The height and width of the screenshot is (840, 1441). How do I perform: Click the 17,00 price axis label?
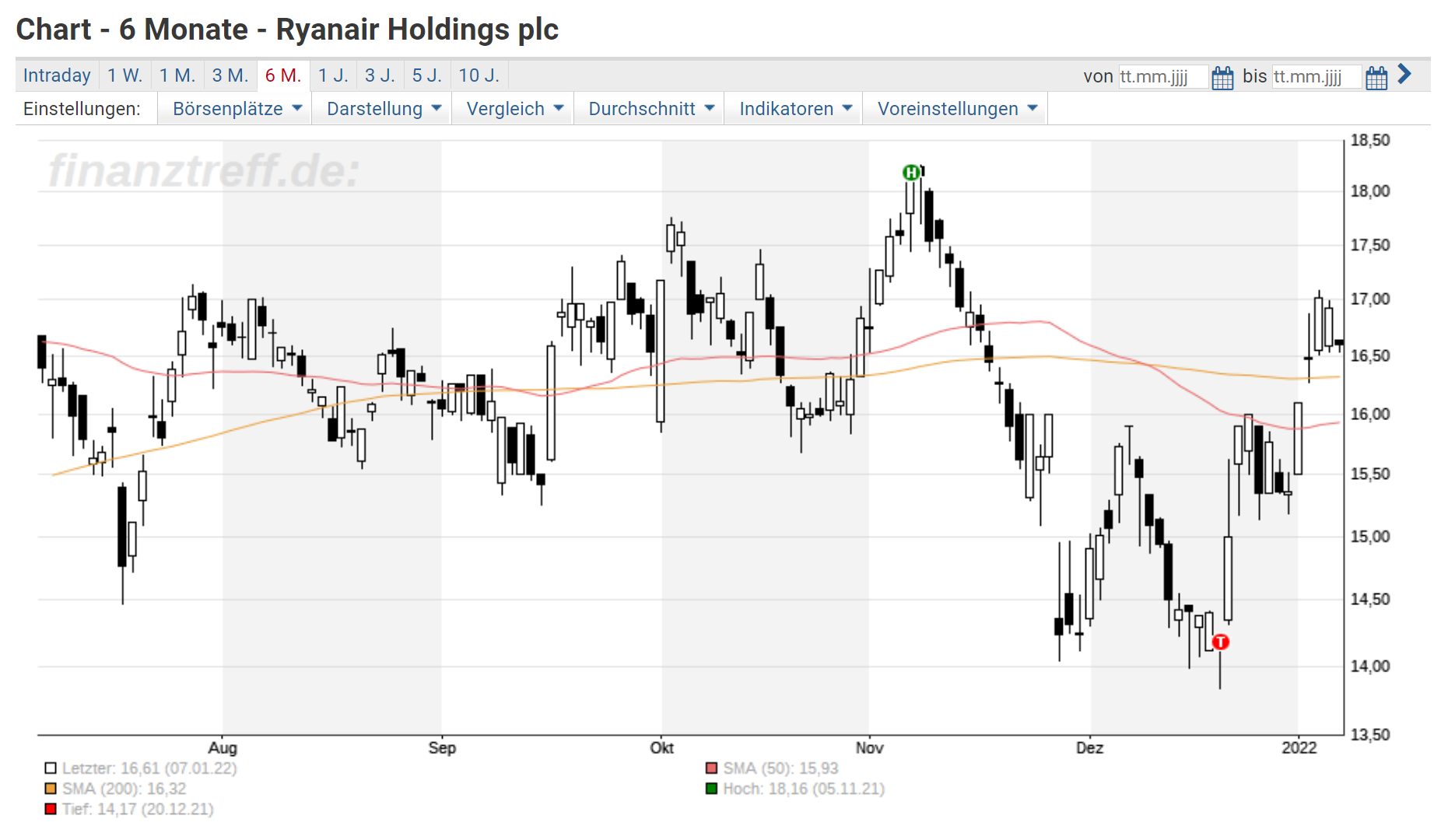pyautogui.click(x=1369, y=299)
